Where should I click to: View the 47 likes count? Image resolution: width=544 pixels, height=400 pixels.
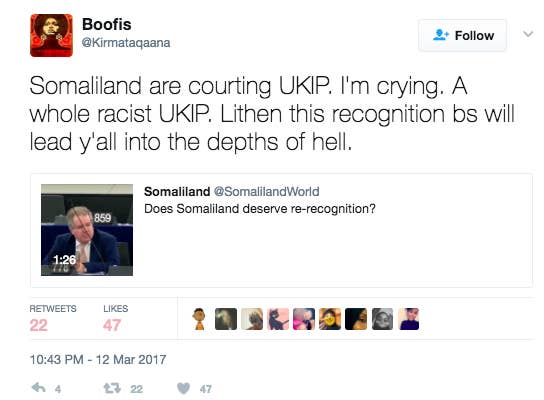112,325
